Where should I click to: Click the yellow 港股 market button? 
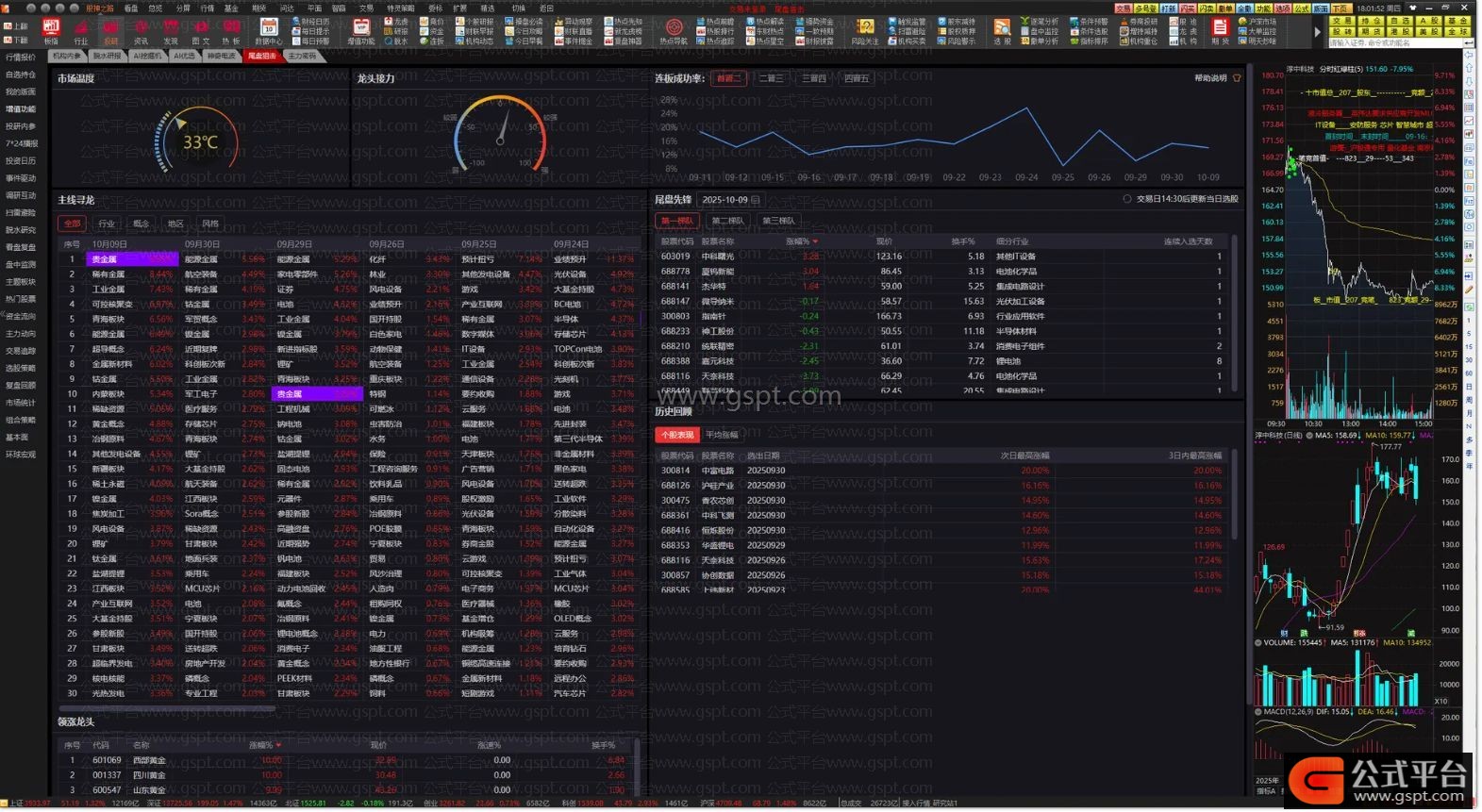point(1401,31)
